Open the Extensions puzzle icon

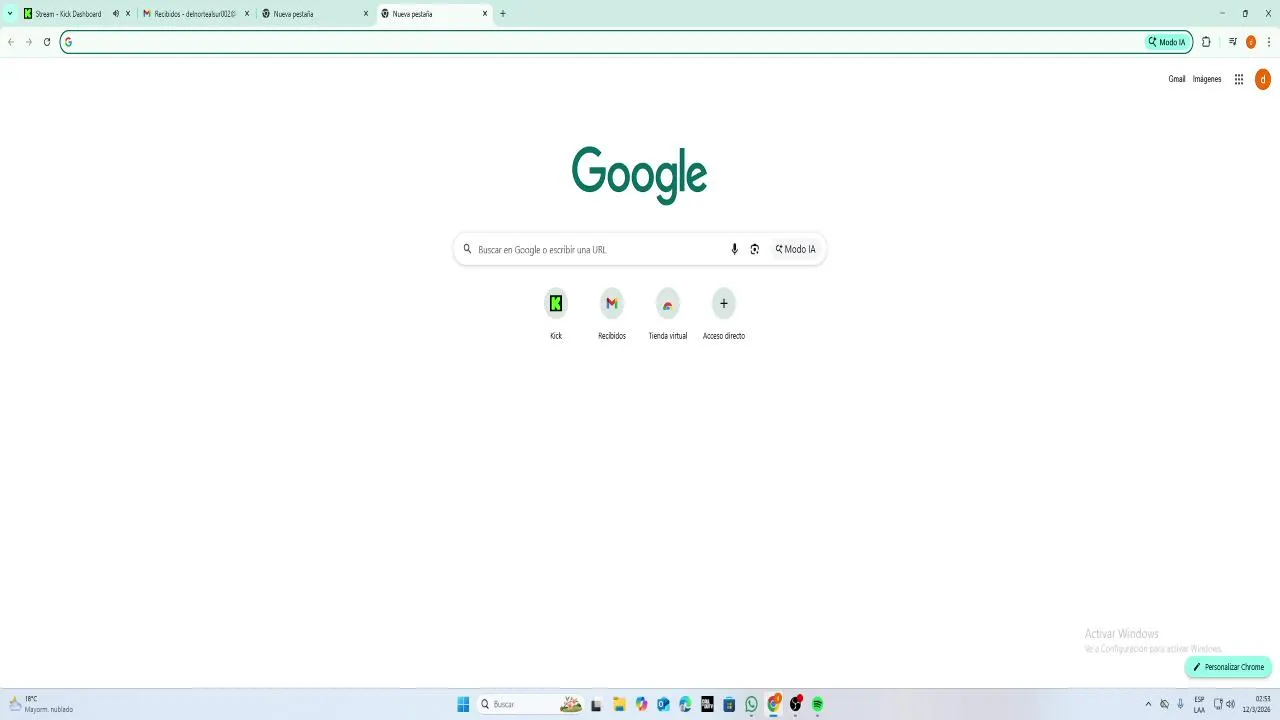point(1206,42)
